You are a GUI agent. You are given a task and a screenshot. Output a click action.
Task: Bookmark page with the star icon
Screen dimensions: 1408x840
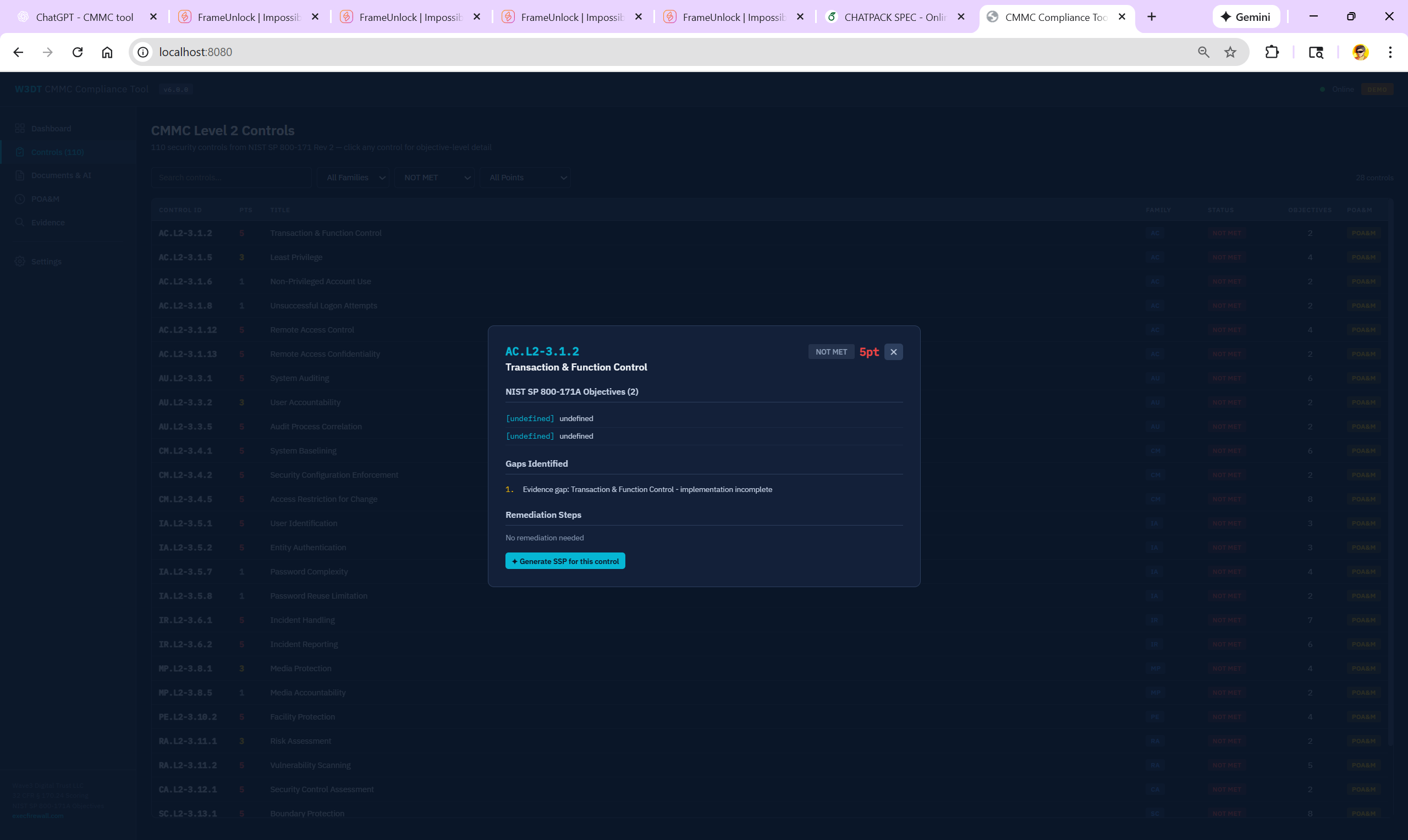[x=1230, y=52]
